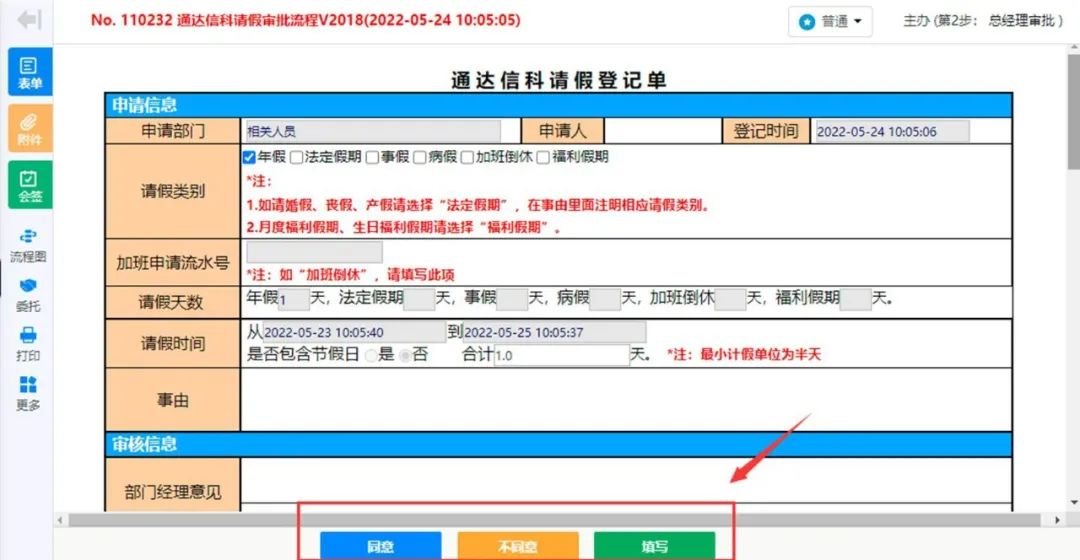Click the horizontal scrollbar right arrow

[1057, 520]
